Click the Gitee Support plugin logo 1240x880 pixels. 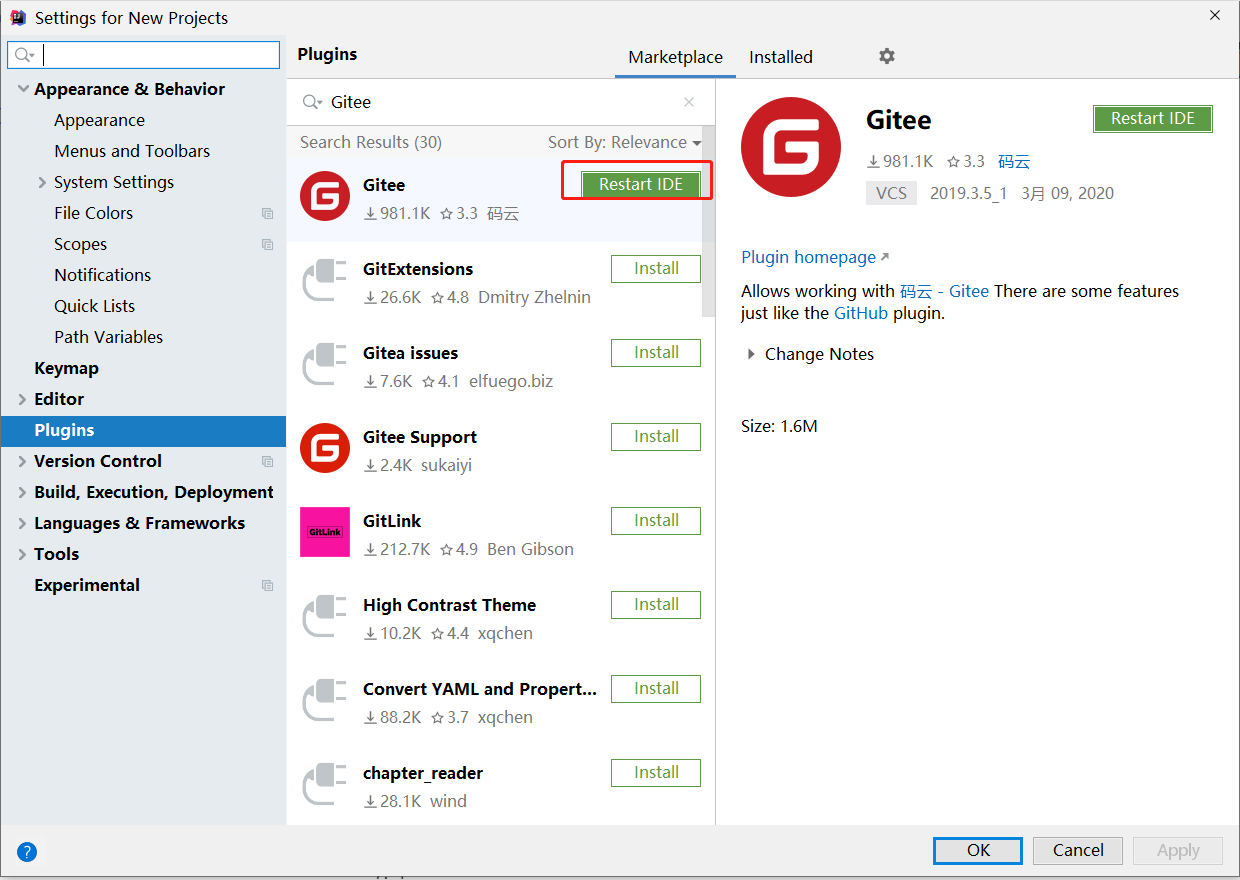pos(325,448)
